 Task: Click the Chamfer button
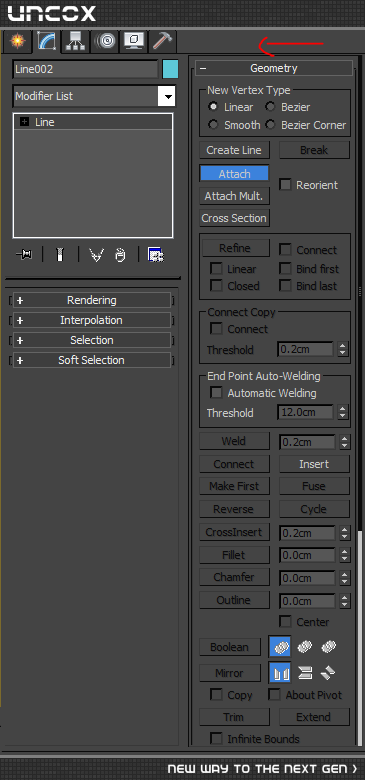tap(235, 577)
